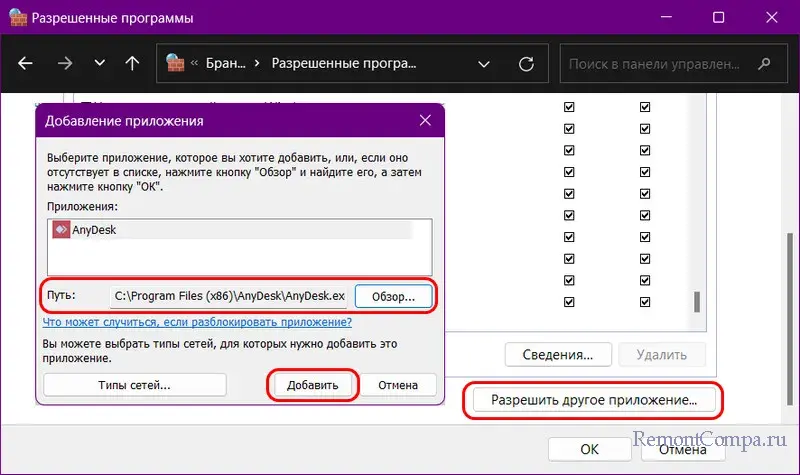Toggle eighth-row checkbox in left column
The width and height of the screenshot is (800, 475).
click(x=569, y=259)
